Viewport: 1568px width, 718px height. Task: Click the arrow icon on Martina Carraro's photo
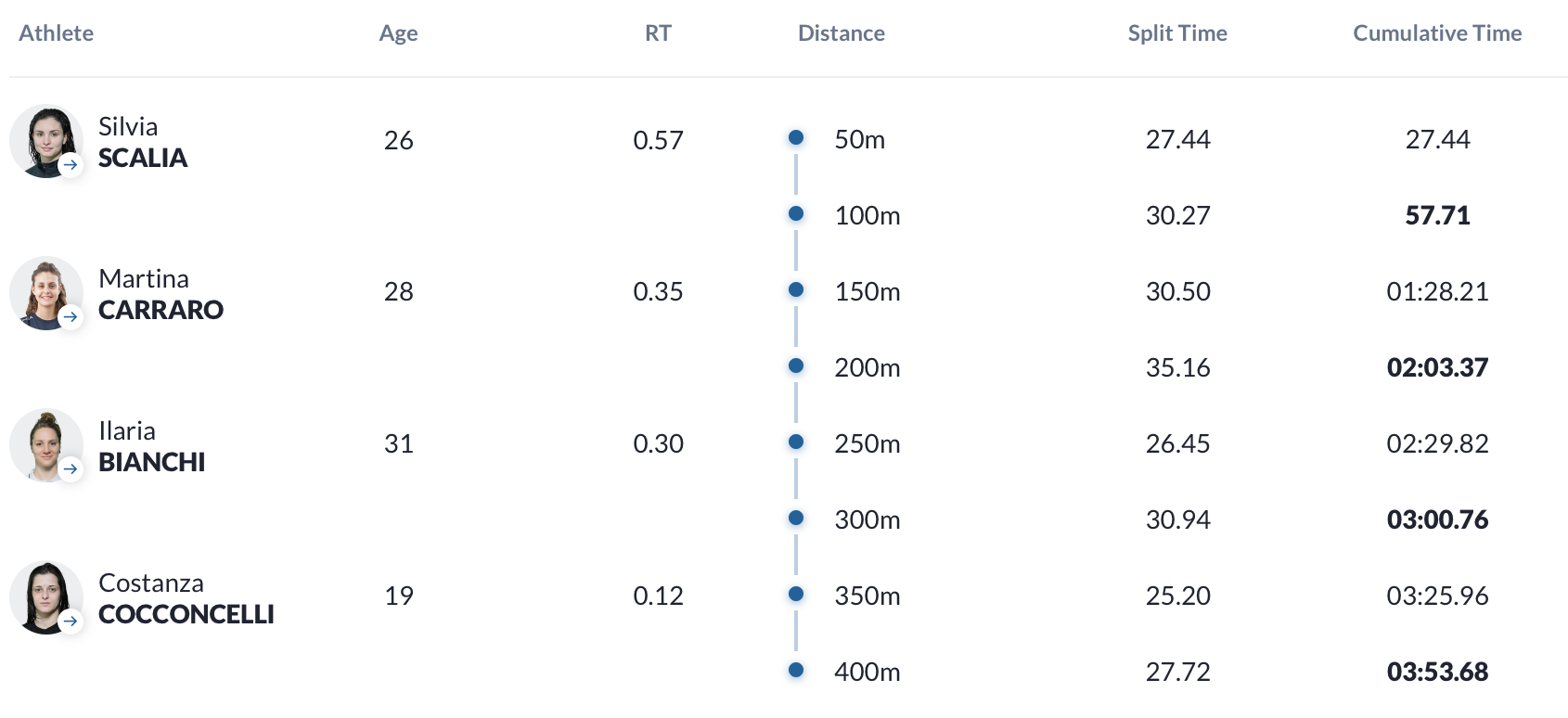tap(71, 317)
